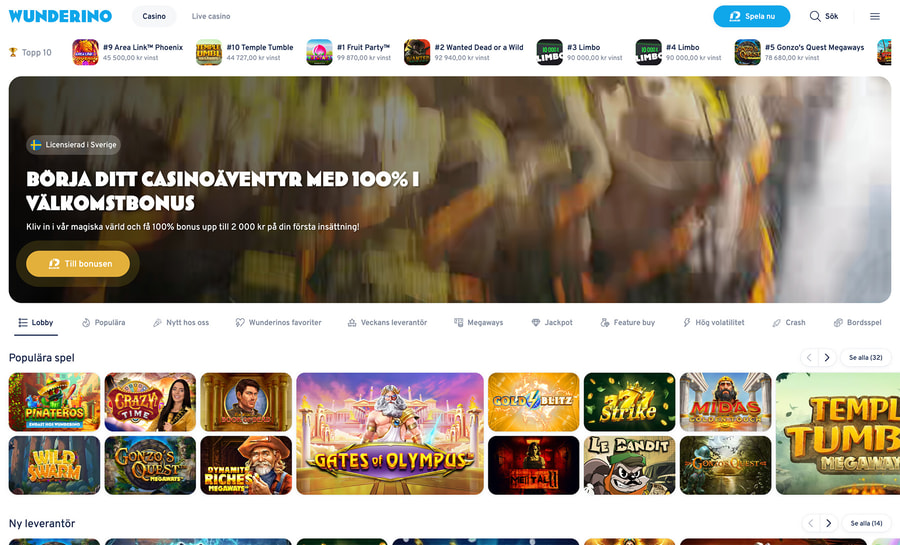
Task: Select the Hög volatilitet category
Action: tap(713, 322)
